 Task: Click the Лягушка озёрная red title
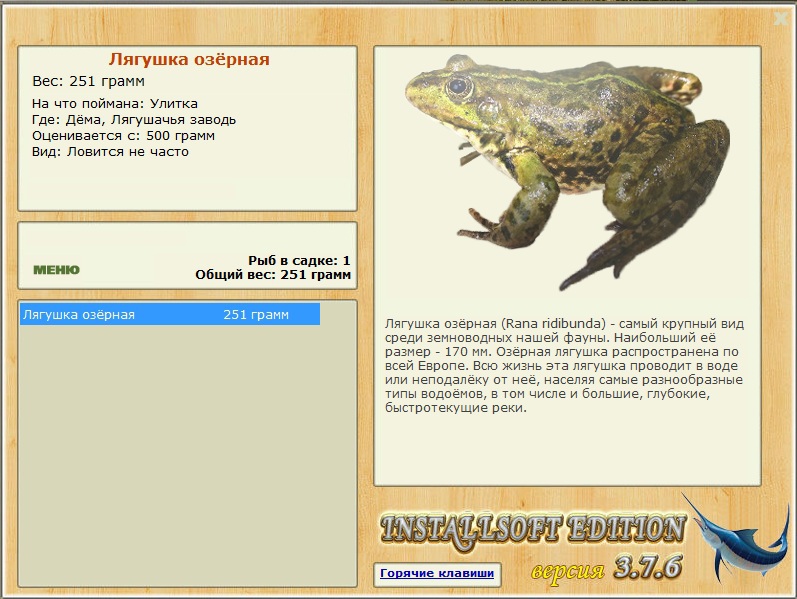tap(189, 59)
